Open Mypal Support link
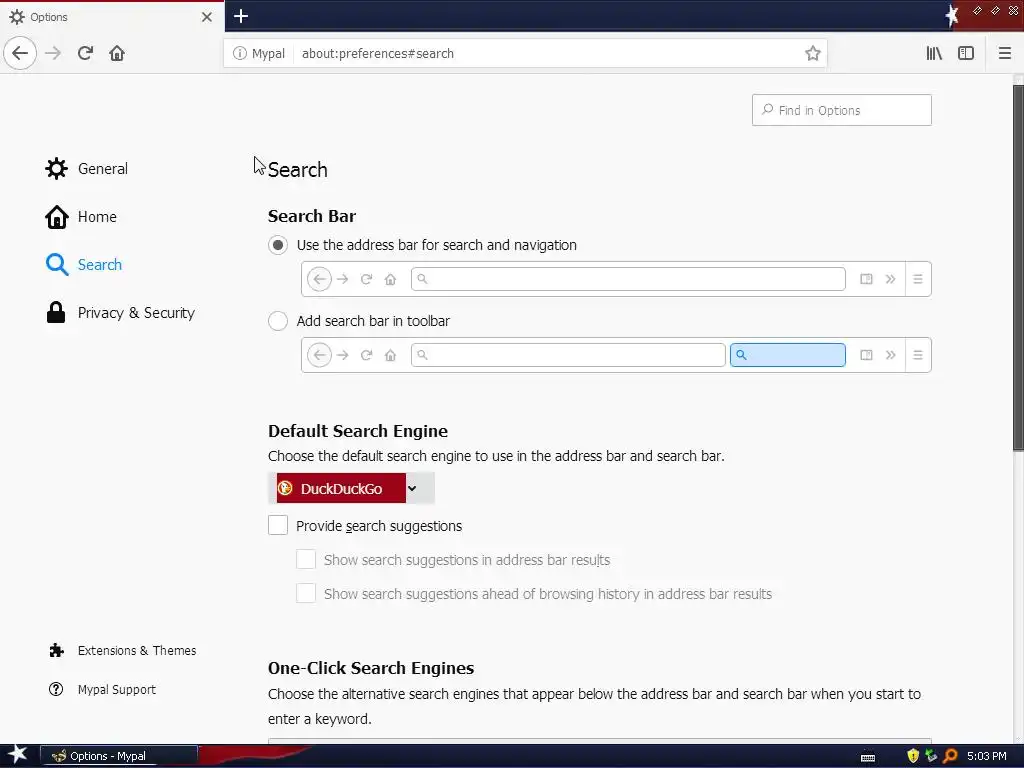 (x=102, y=690)
